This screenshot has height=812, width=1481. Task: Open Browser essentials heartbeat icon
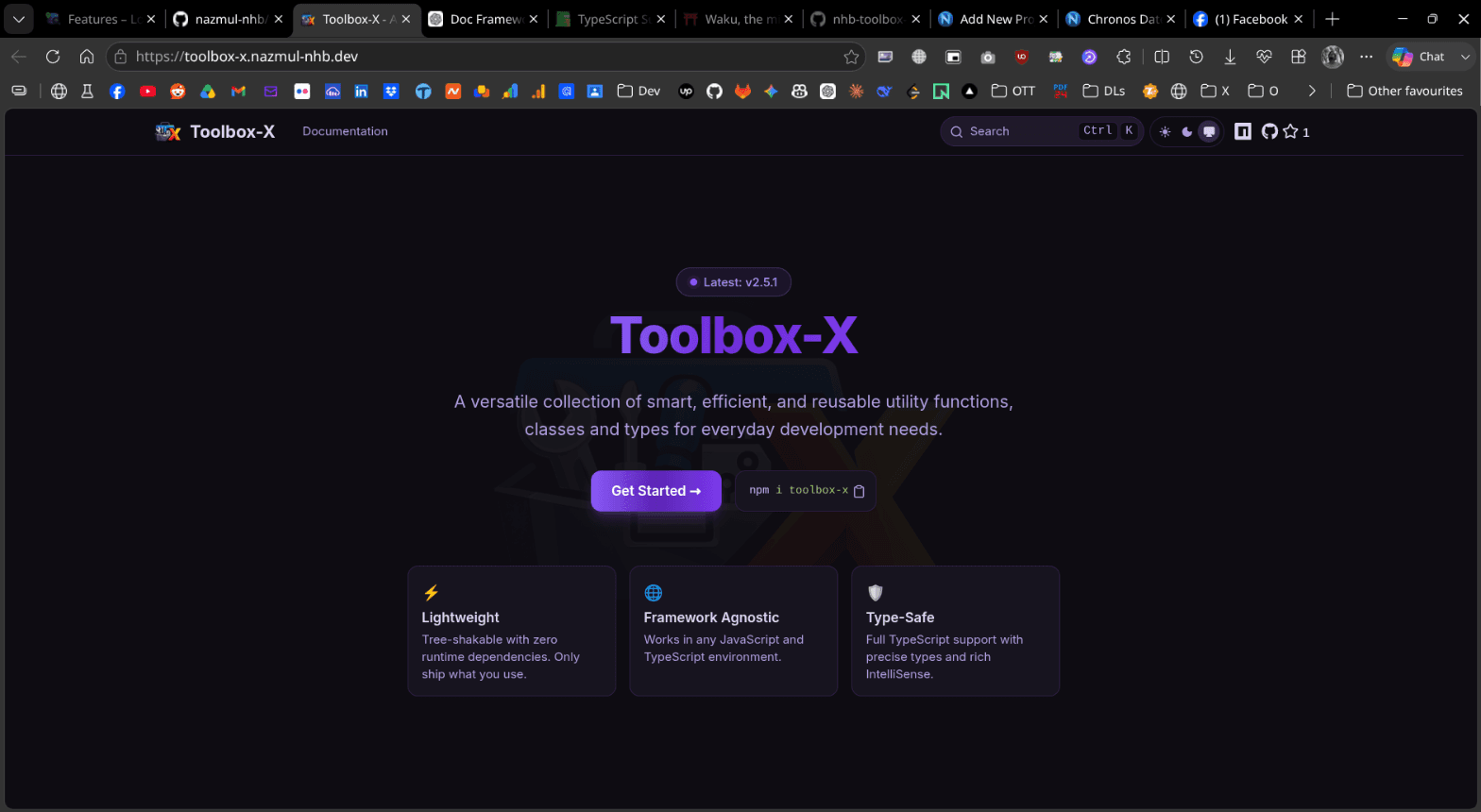[x=1264, y=57]
